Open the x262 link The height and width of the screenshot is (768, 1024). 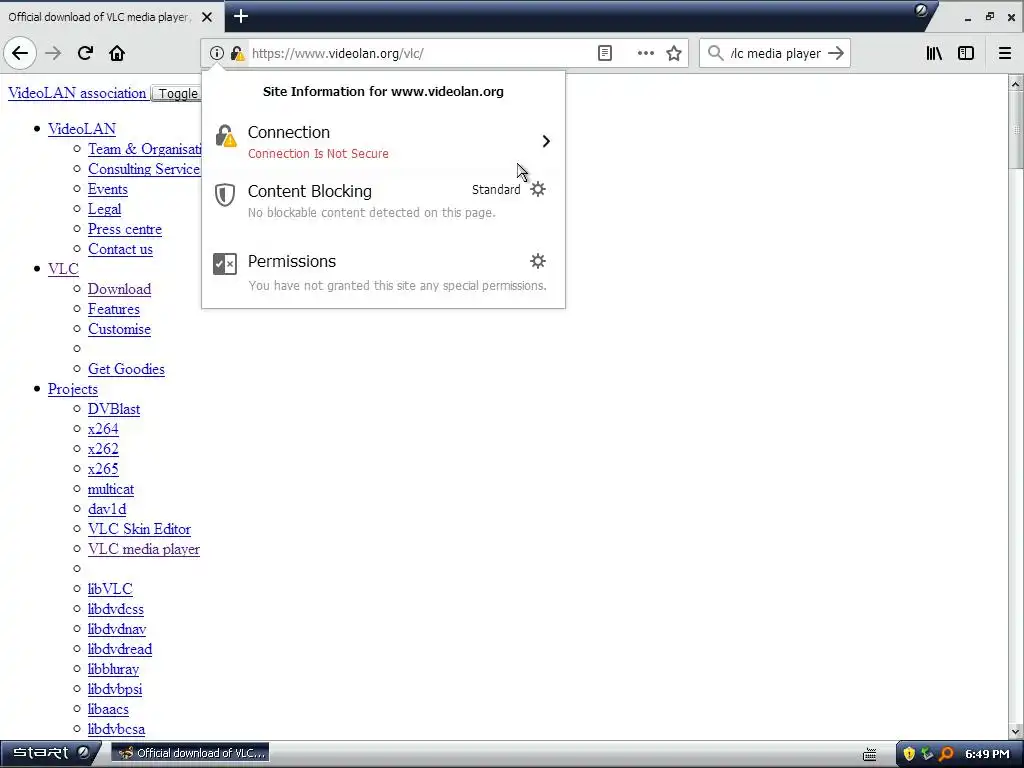click(x=103, y=449)
